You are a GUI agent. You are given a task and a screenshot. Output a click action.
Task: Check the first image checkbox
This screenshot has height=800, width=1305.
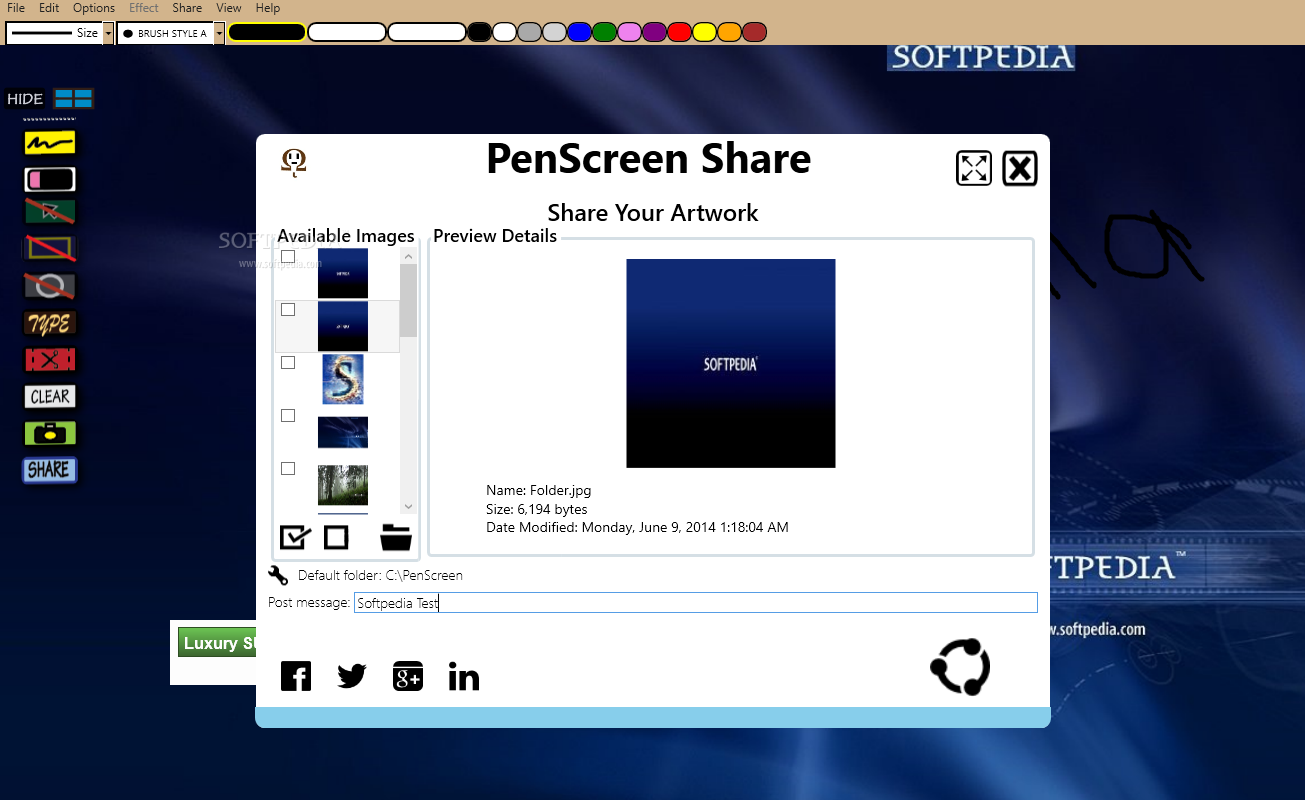point(288,257)
